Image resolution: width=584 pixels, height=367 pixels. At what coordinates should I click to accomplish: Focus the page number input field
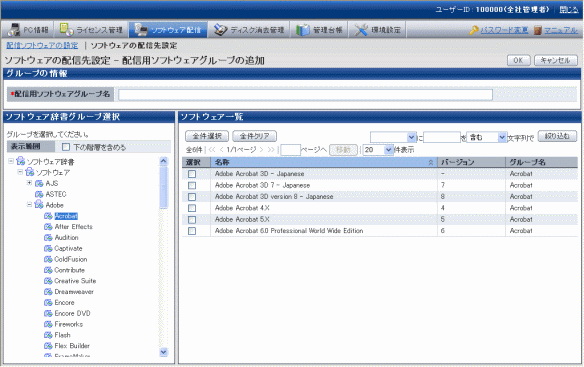pyautogui.click(x=291, y=150)
